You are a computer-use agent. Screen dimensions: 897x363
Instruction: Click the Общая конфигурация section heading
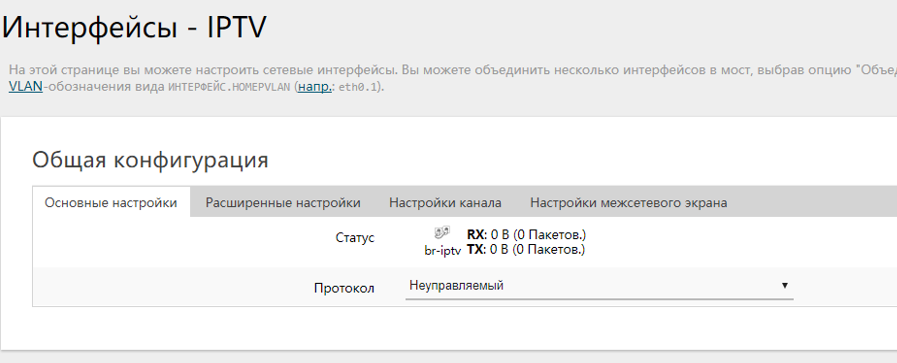[x=150, y=160]
